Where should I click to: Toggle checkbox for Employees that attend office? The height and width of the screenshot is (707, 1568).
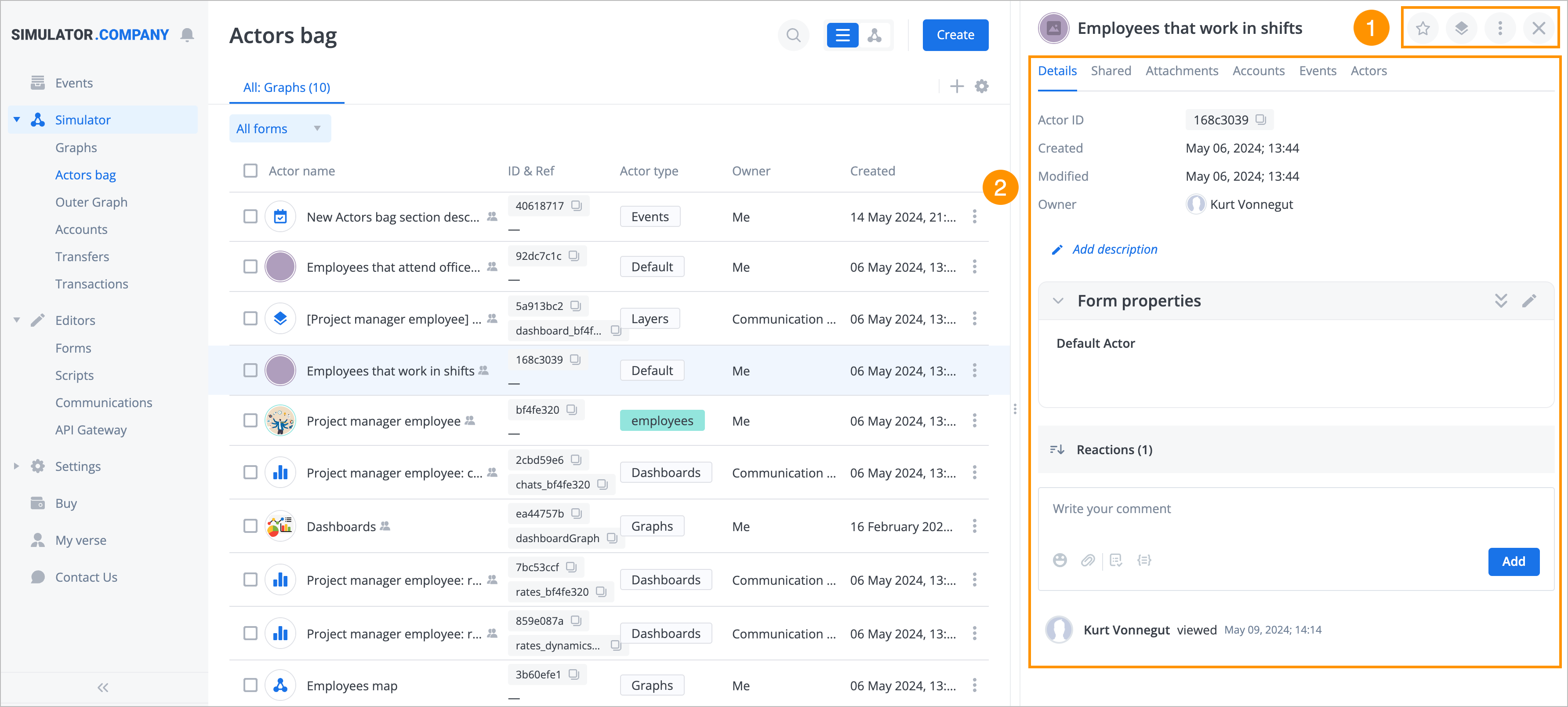(250, 267)
